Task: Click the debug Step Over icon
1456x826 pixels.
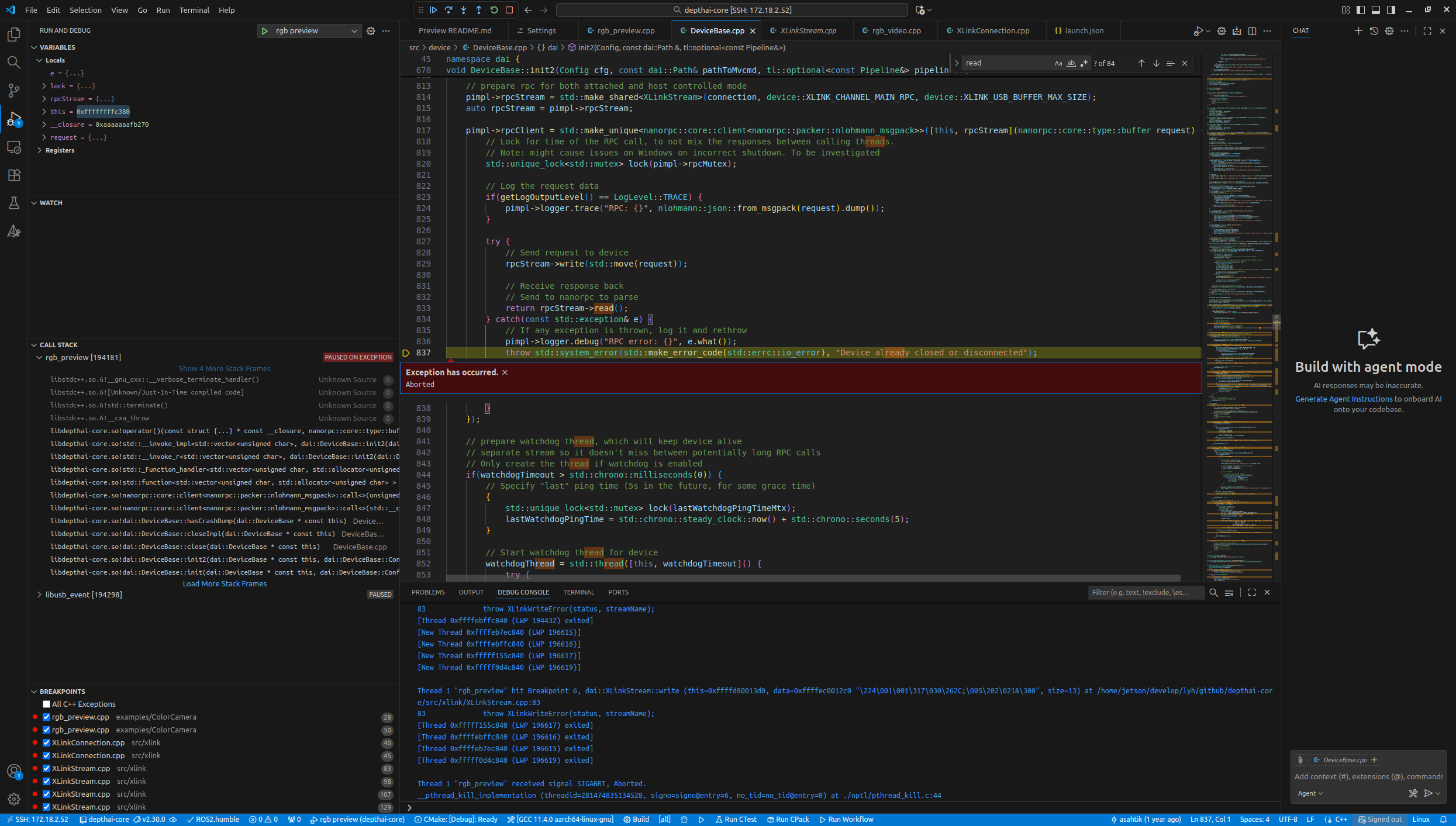Action: (448, 10)
